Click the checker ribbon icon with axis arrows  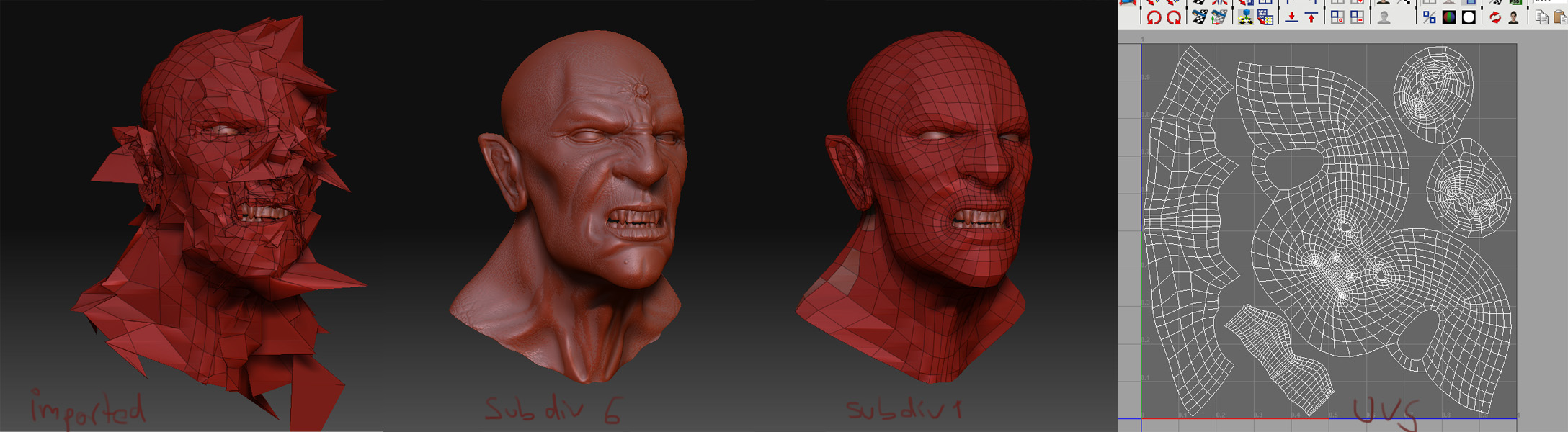[x=1219, y=17]
